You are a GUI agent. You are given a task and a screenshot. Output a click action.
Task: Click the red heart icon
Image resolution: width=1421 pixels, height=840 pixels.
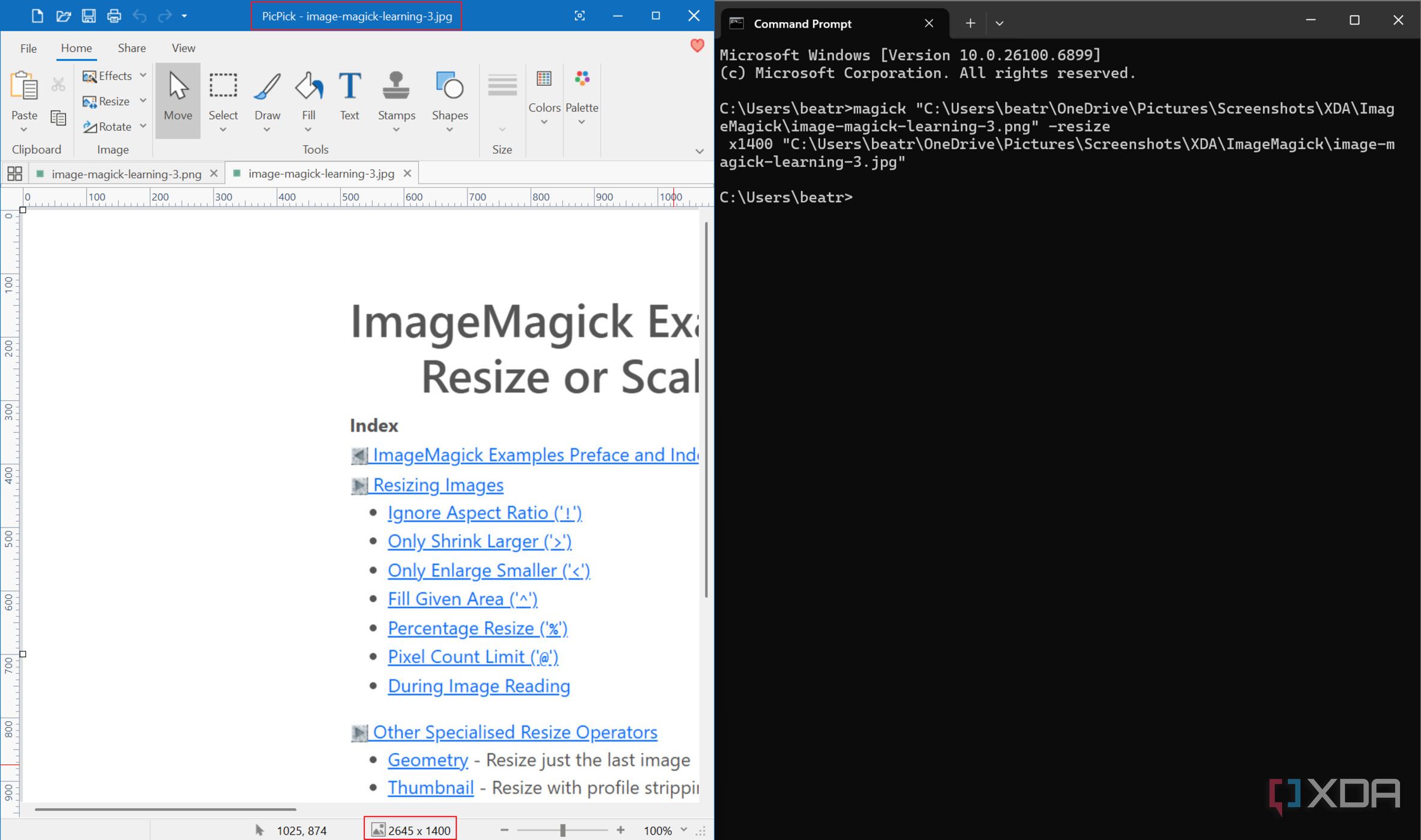coord(697,46)
